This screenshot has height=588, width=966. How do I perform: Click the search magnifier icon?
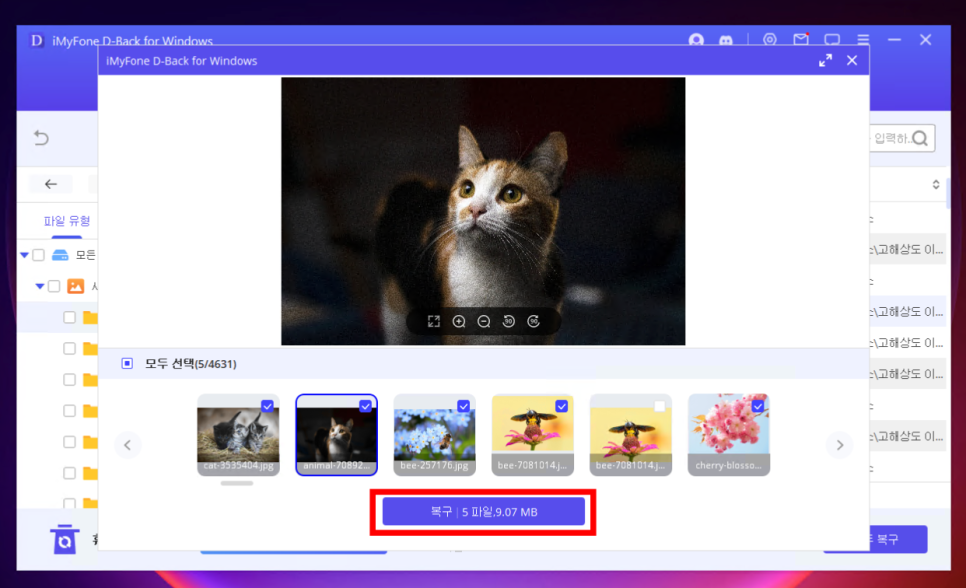[x=920, y=138]
